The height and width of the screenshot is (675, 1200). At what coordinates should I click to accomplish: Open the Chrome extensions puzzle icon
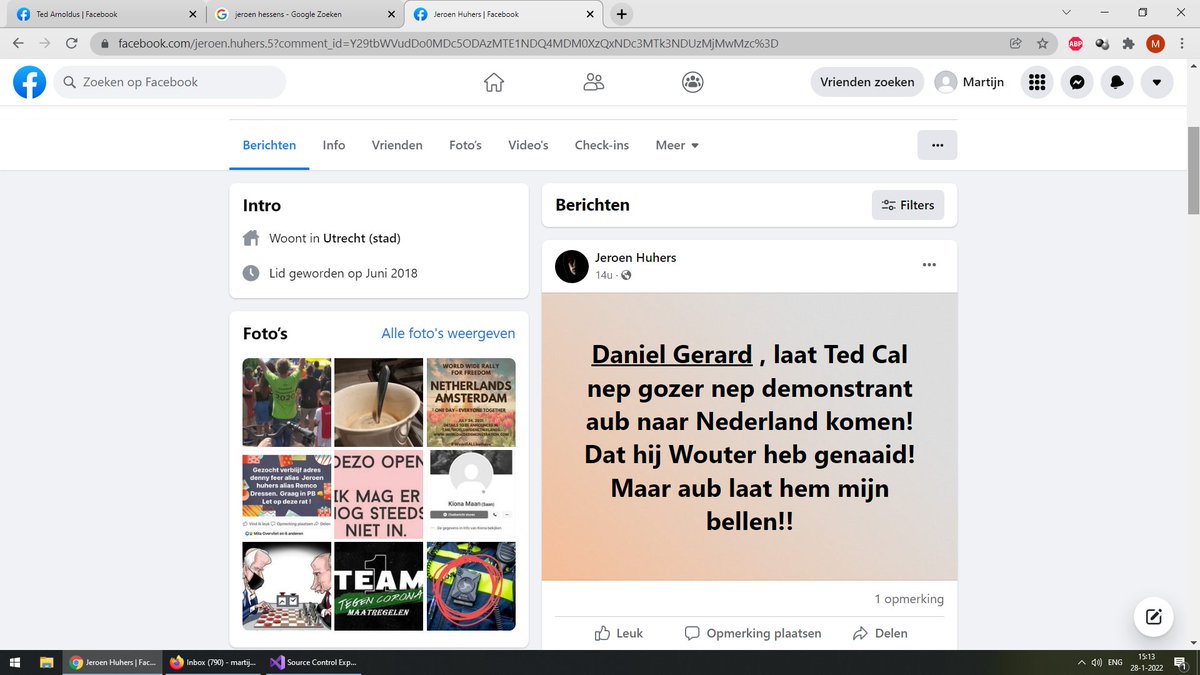point(1129,43)
